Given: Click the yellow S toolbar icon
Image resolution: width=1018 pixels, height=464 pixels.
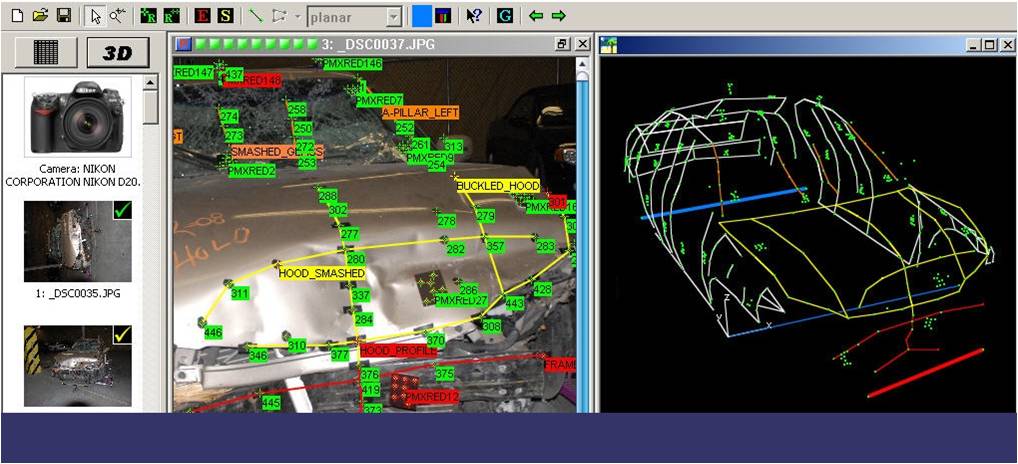Looking at the screenshot, I should click(226, 16).
